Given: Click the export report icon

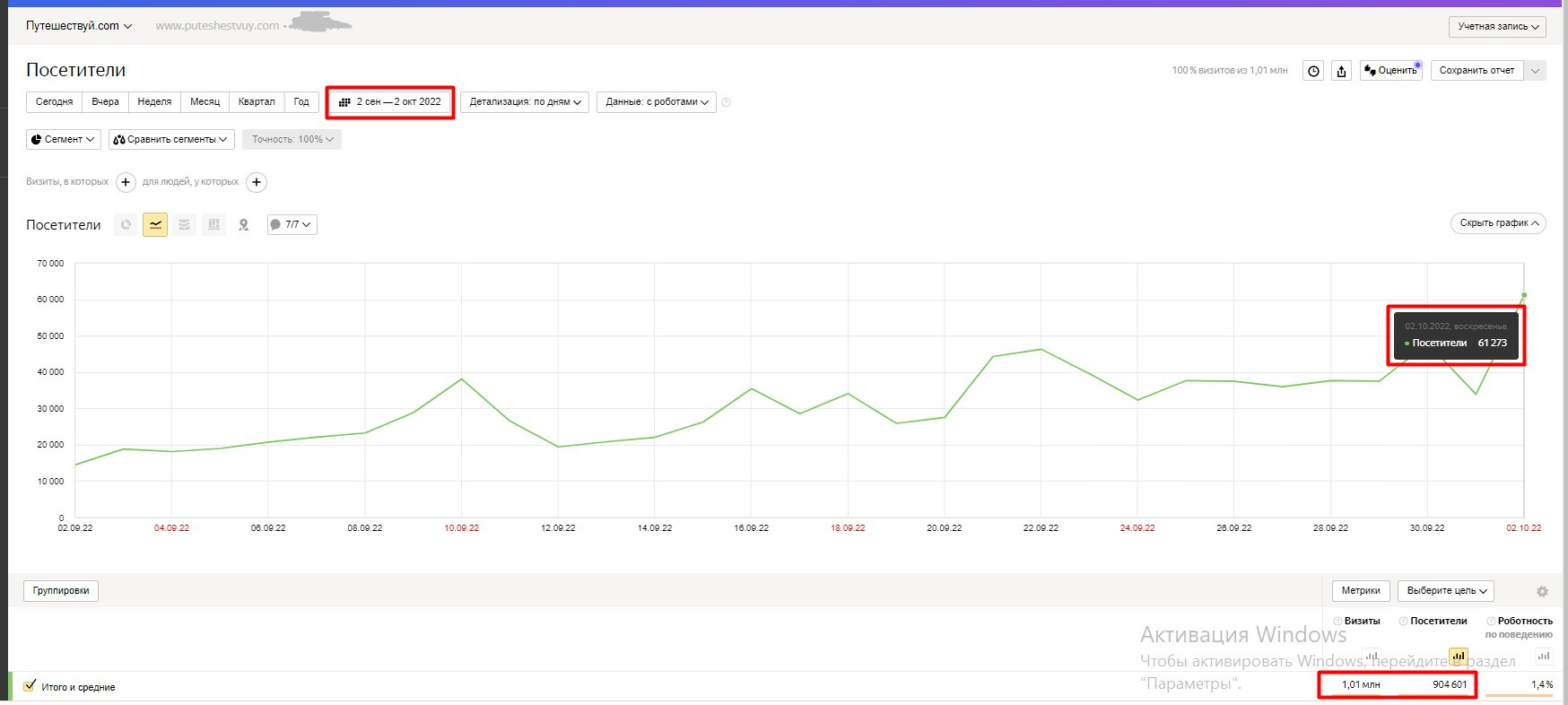Looking at the screenshot, I should click(1342, 71).
